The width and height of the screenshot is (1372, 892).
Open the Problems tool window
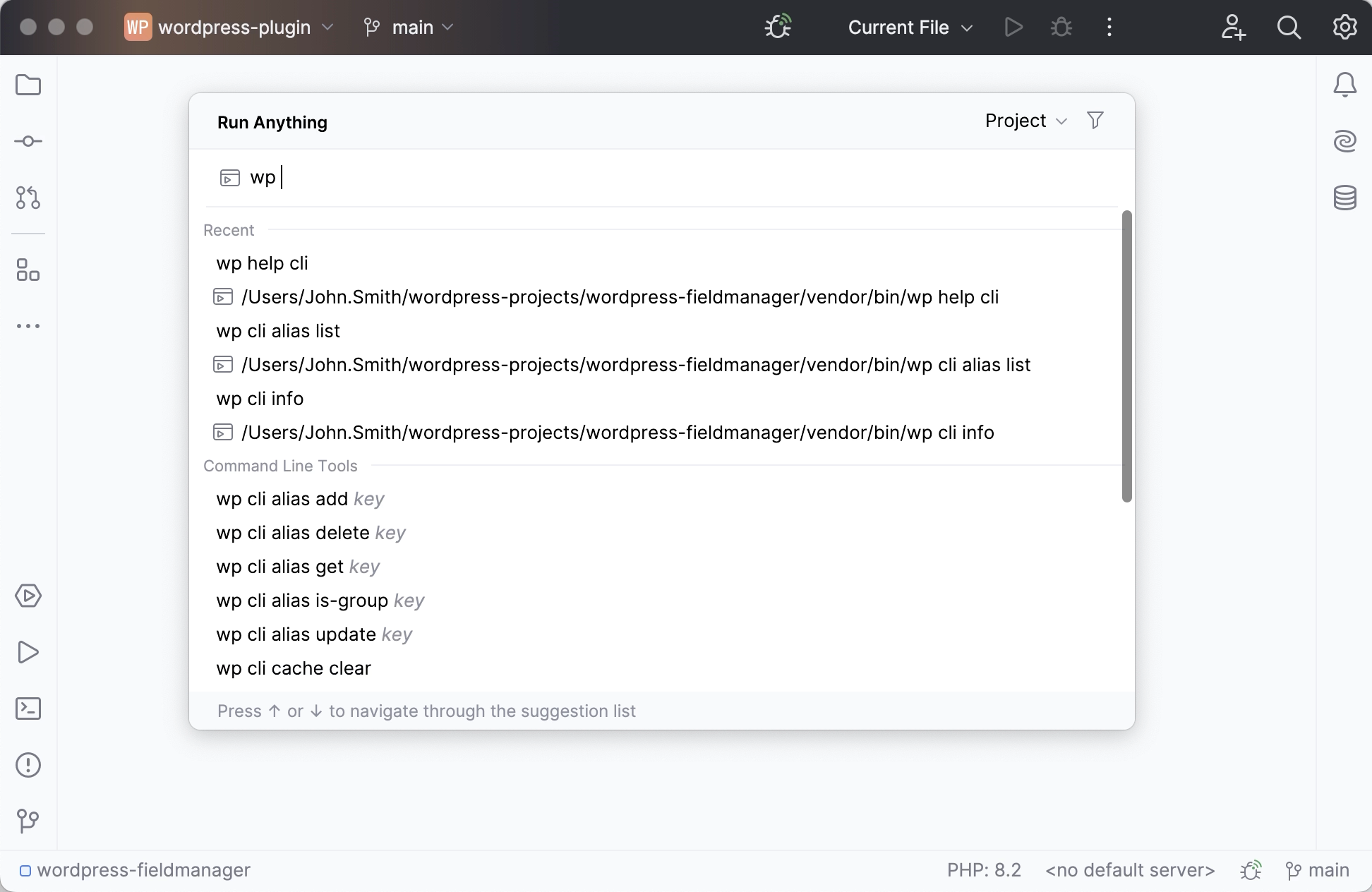pos(28,765)
